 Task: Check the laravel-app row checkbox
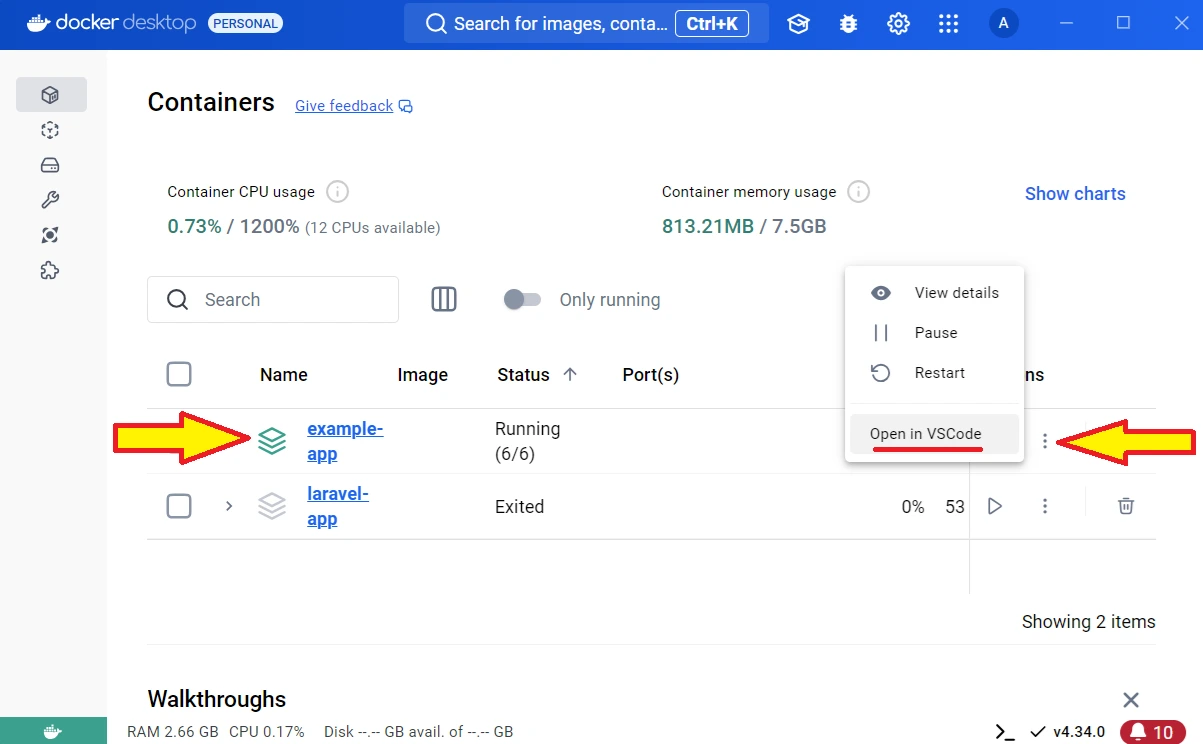point(179,506)
